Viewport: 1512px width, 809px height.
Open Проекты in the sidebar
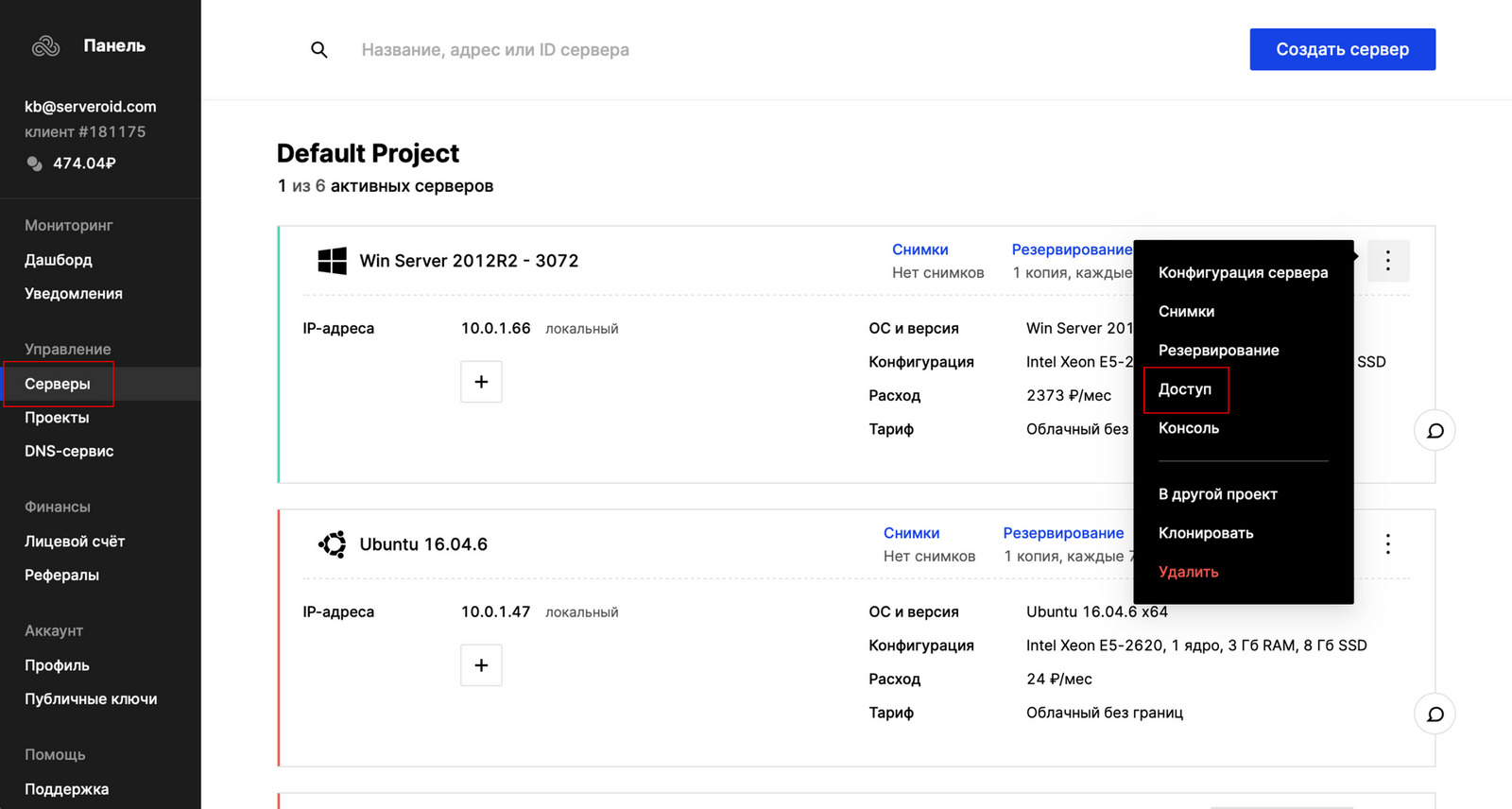[57, 418]
